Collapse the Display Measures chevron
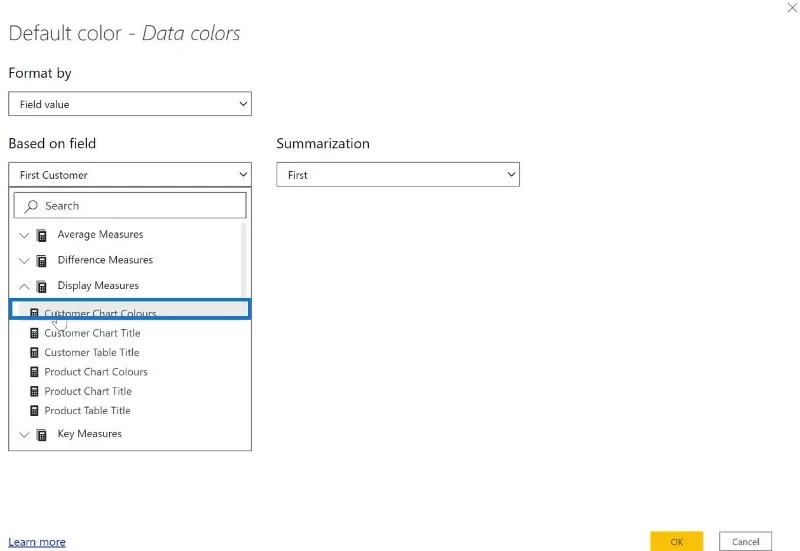The width and height of the screenshot is (800, 551). click(24, 286)
